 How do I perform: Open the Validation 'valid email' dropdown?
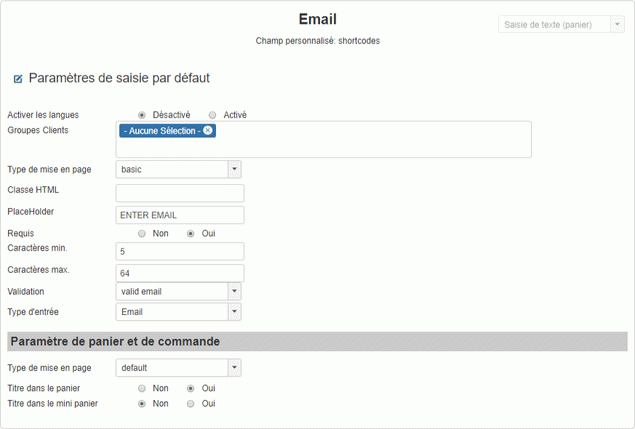click(178, 291)
